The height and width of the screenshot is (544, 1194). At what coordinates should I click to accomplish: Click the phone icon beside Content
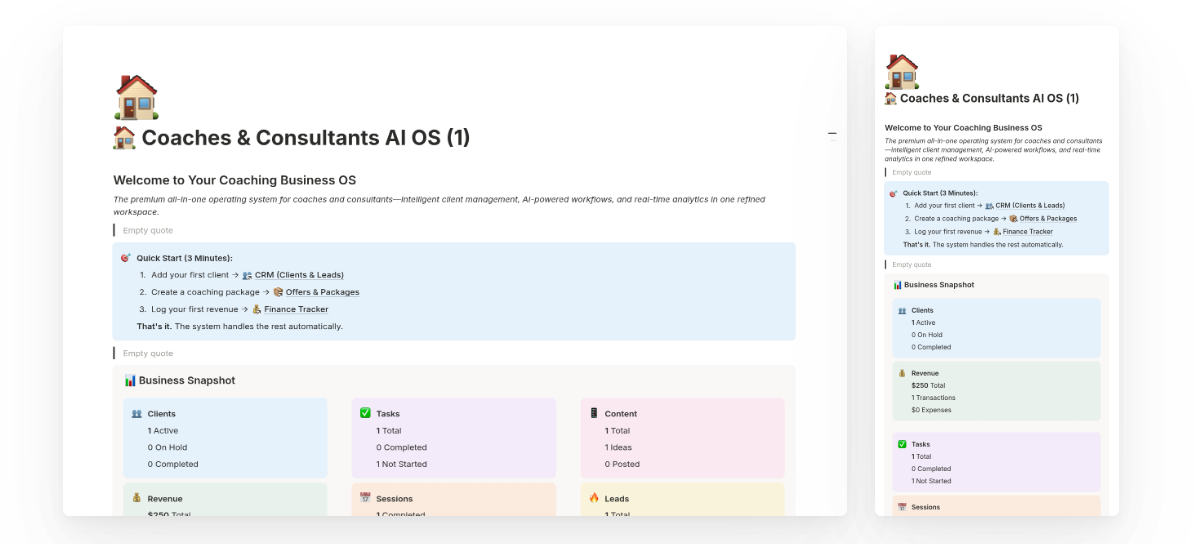coord(593,413)
